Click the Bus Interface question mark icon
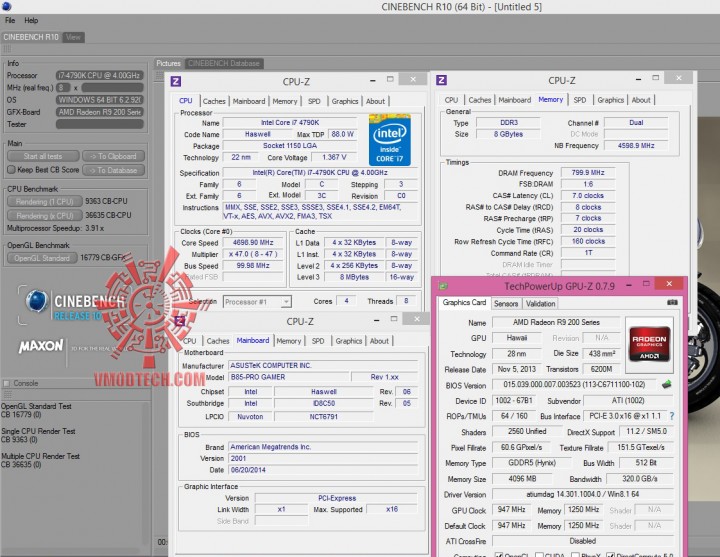This screenshot has width=720, height=557. [x=672, y=416]
